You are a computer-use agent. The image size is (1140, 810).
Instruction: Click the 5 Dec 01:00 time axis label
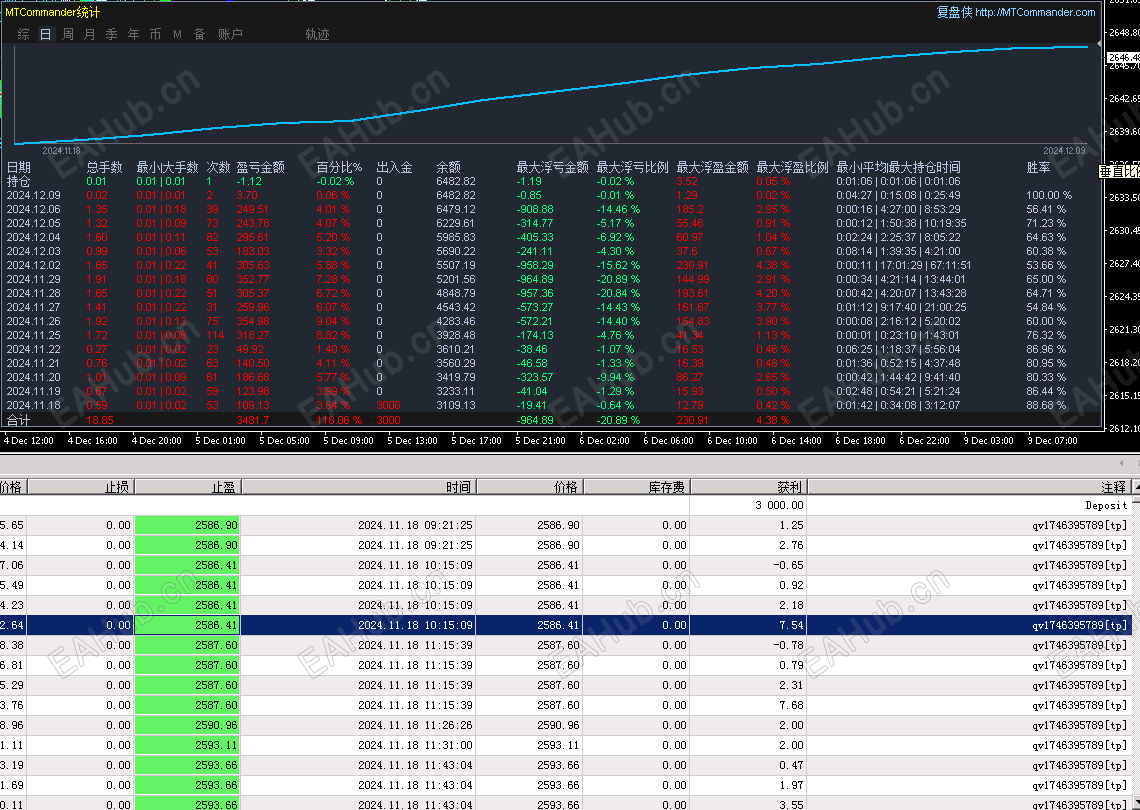220,441
